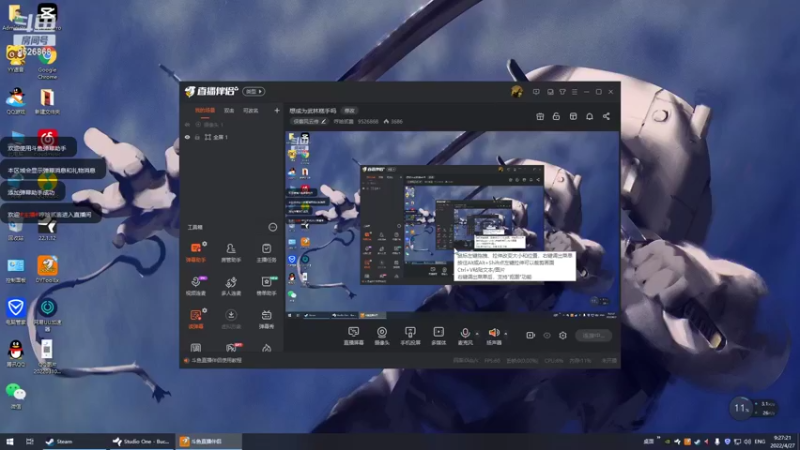
Task: Open the DYToolEx desktop icon
Action: pos(47,269)
